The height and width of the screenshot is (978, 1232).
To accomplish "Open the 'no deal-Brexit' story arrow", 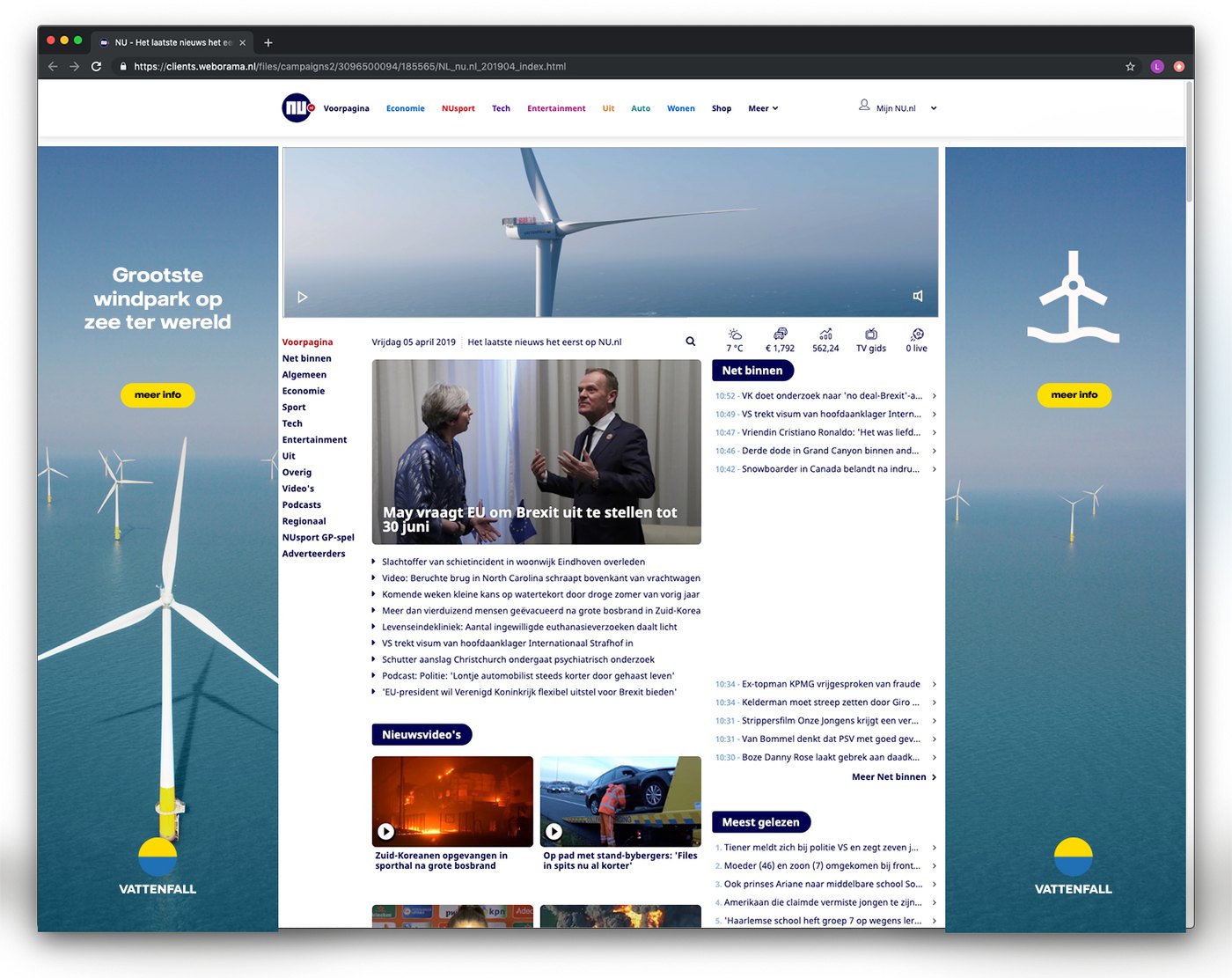I will coord(934,396).
